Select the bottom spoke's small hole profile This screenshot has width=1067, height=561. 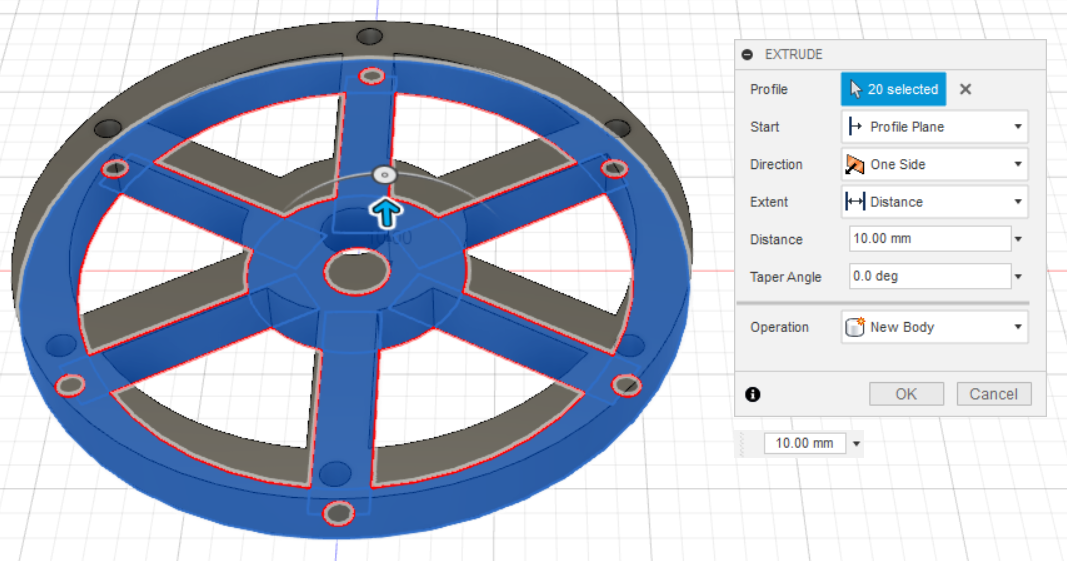click(x=338, y=513)
